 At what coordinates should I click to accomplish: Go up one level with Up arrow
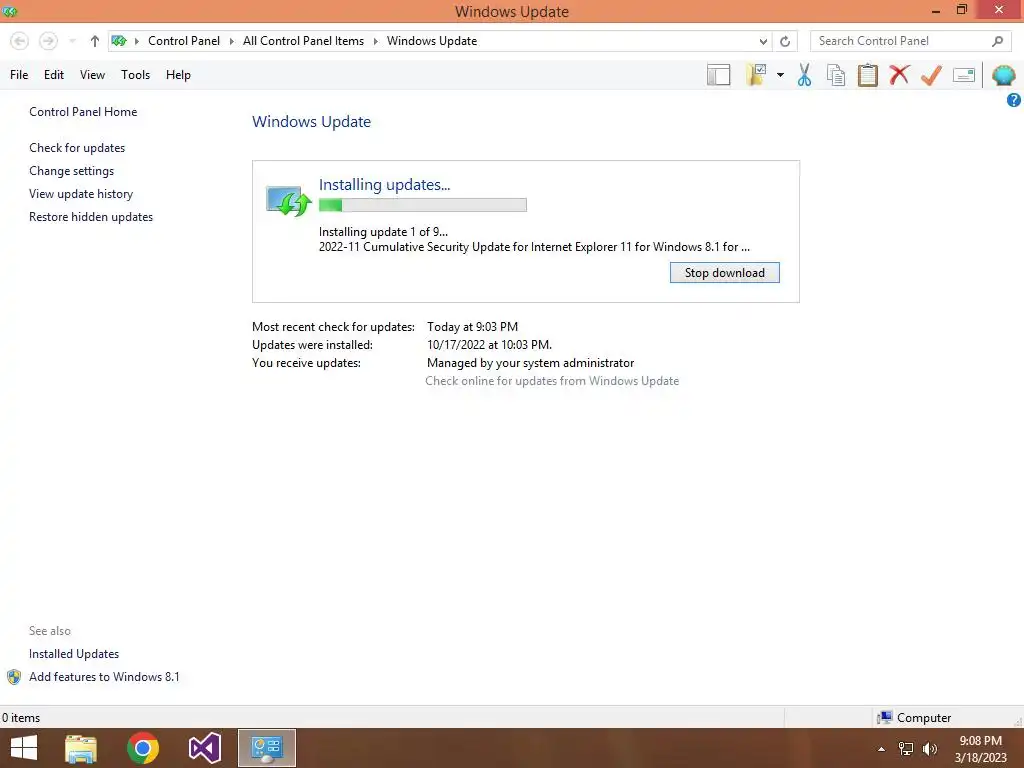tap(95, 41)
